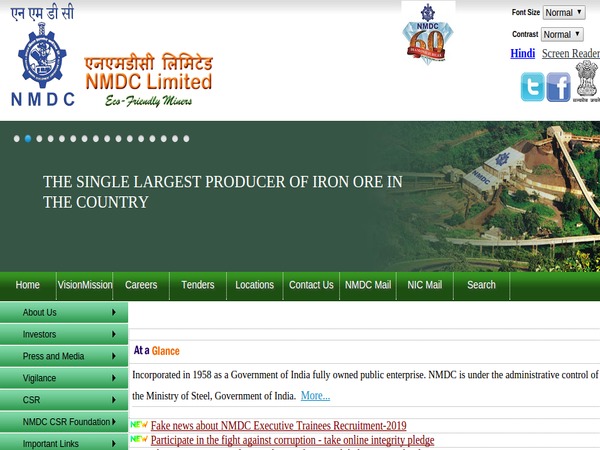This screenshot has width=600, height=450.
Task: Open the Careers menu item
Action: (x=141, y=285)
